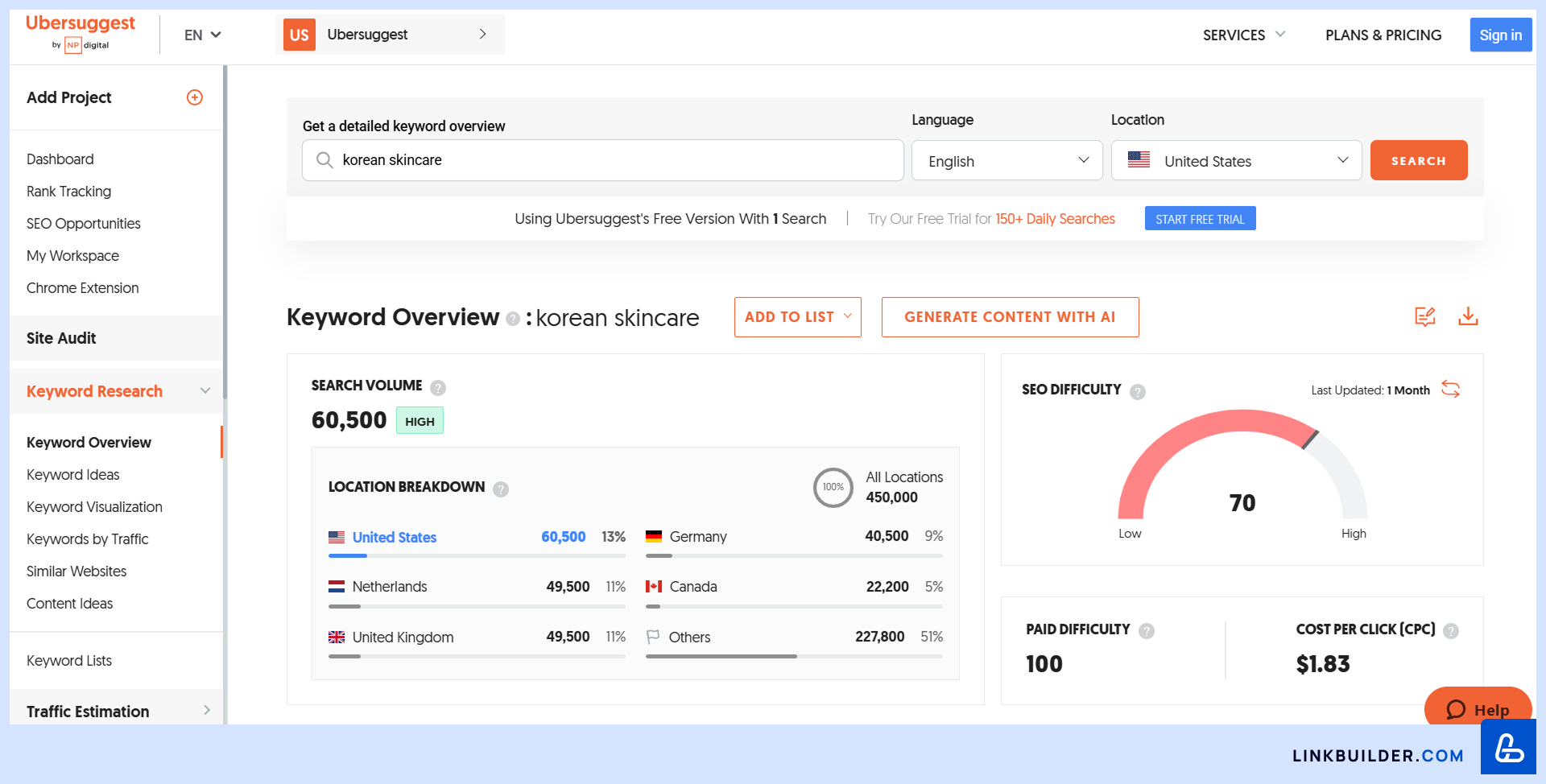Click the United States flag in breakdown
1546x784 pixels.
[x=337, y=537]
